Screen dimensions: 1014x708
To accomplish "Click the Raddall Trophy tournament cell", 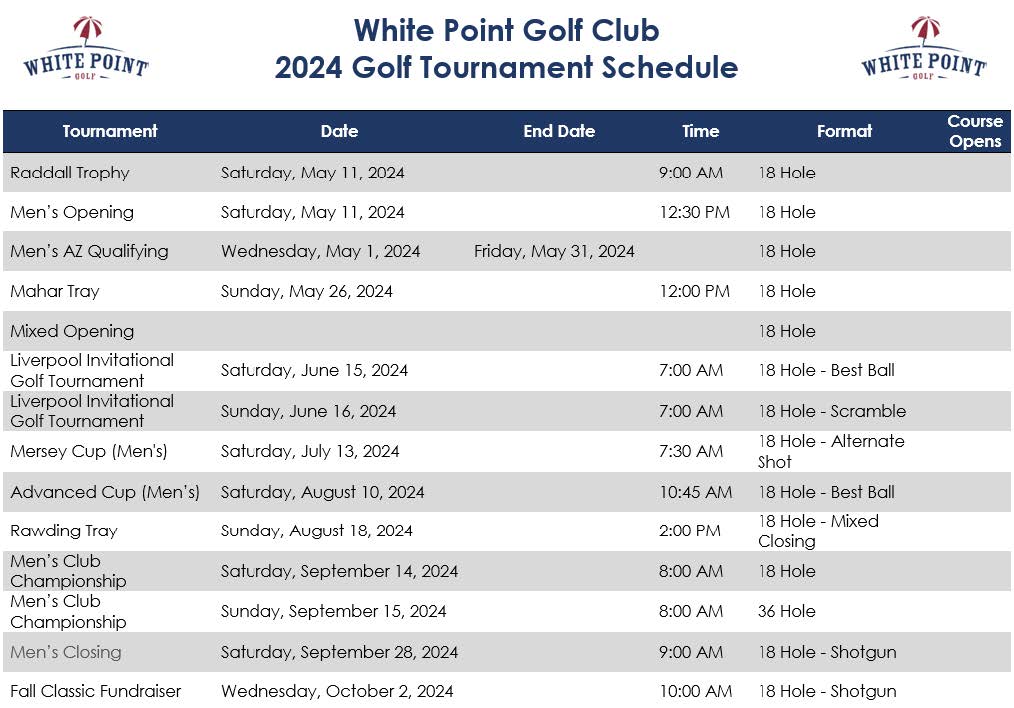I will click(x=70, y=173).
